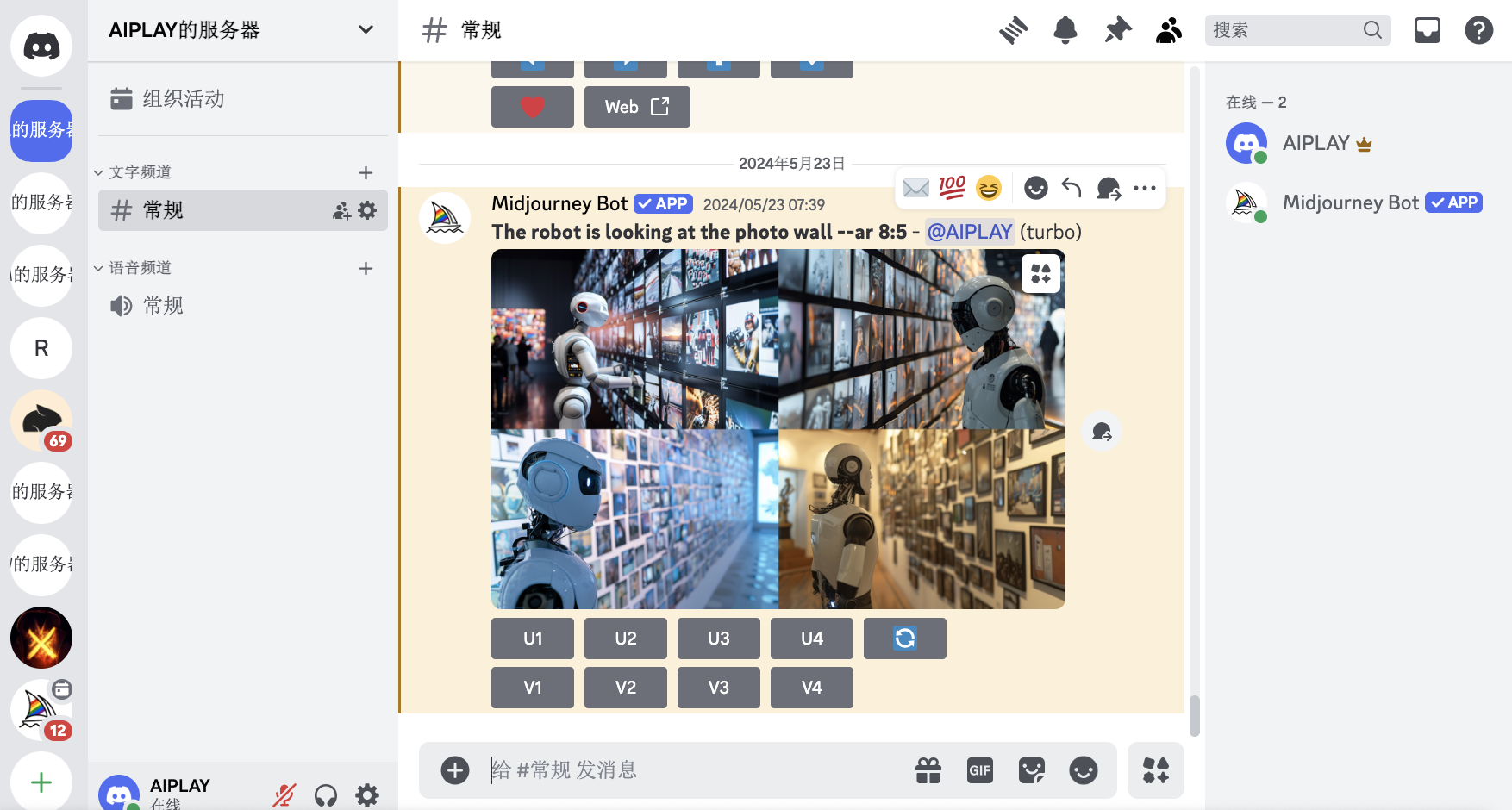Join the 常规 voice channel
Image resolution: width=1512 pixels, height=810 pixels.
[x=243, y=306]
